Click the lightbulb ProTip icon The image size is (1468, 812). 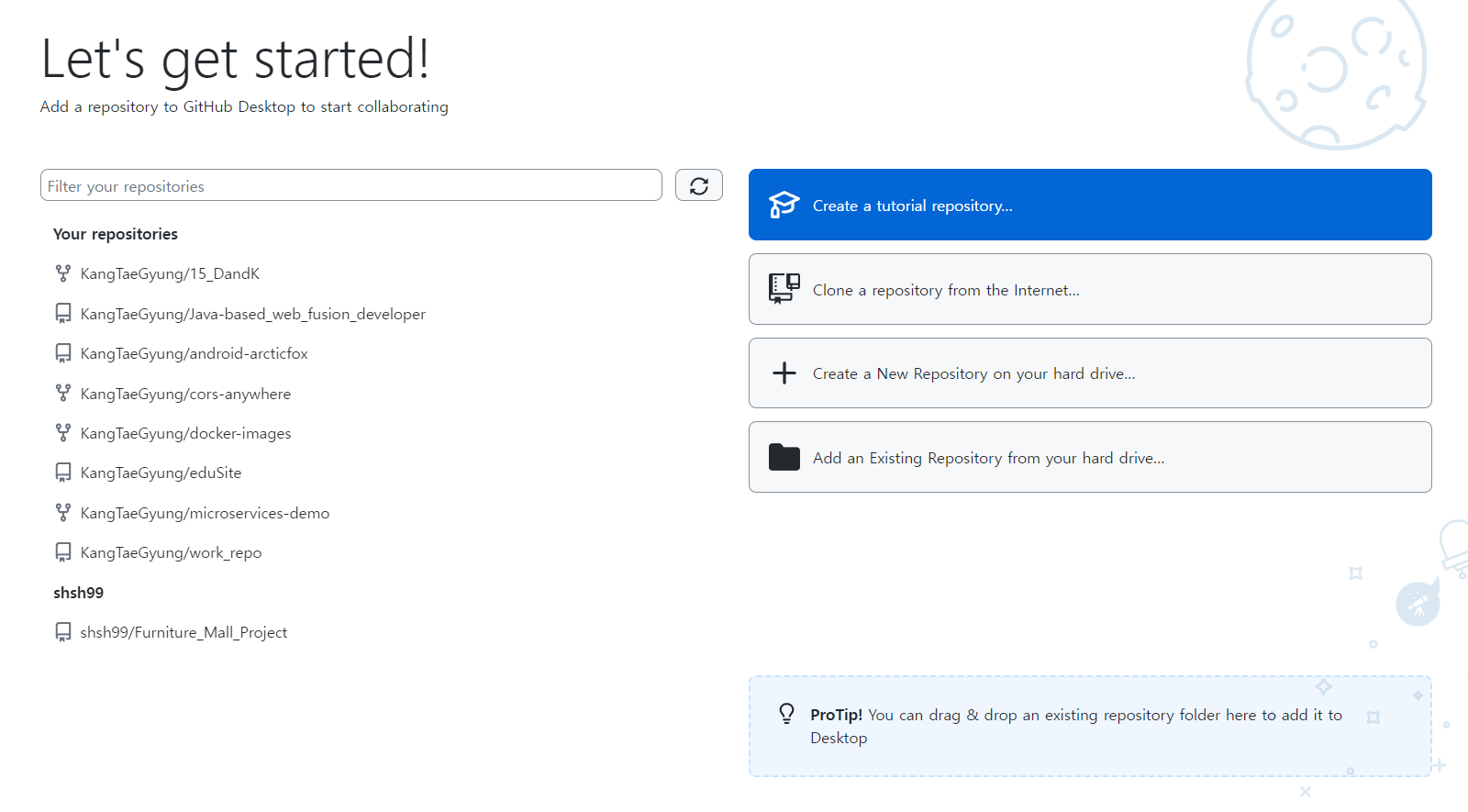786,714
